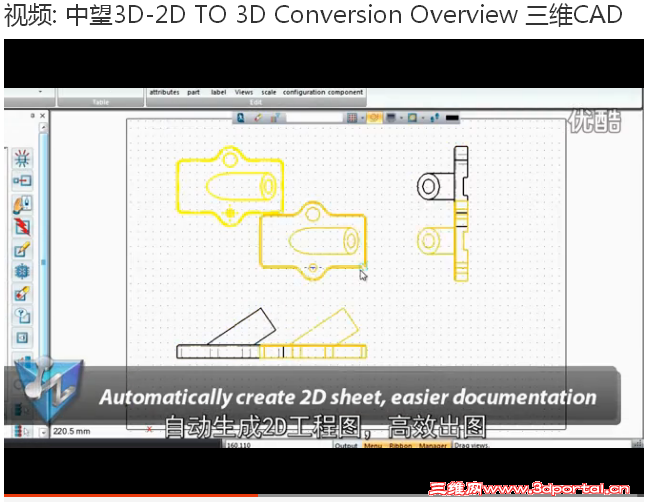The image size is (649, 502).
Task: Click the blue snowflake icon
Action: point(22,272)
